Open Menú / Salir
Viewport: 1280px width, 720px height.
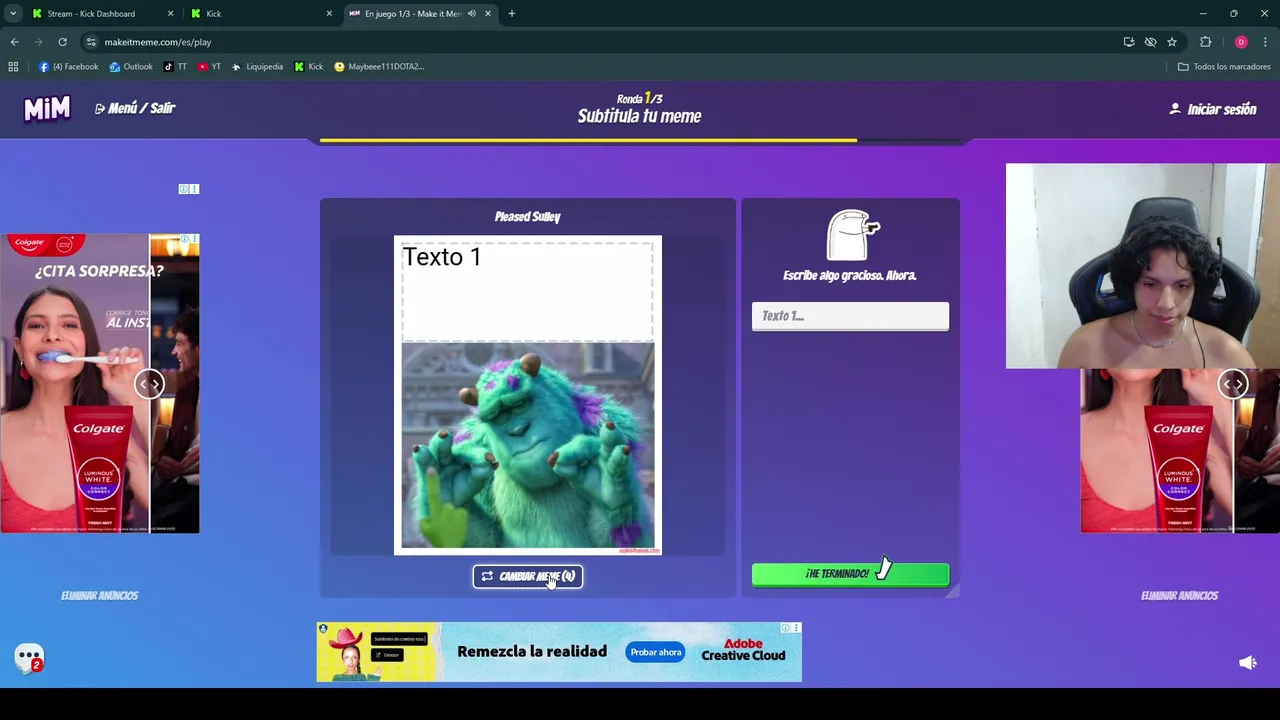click(135, 108)
